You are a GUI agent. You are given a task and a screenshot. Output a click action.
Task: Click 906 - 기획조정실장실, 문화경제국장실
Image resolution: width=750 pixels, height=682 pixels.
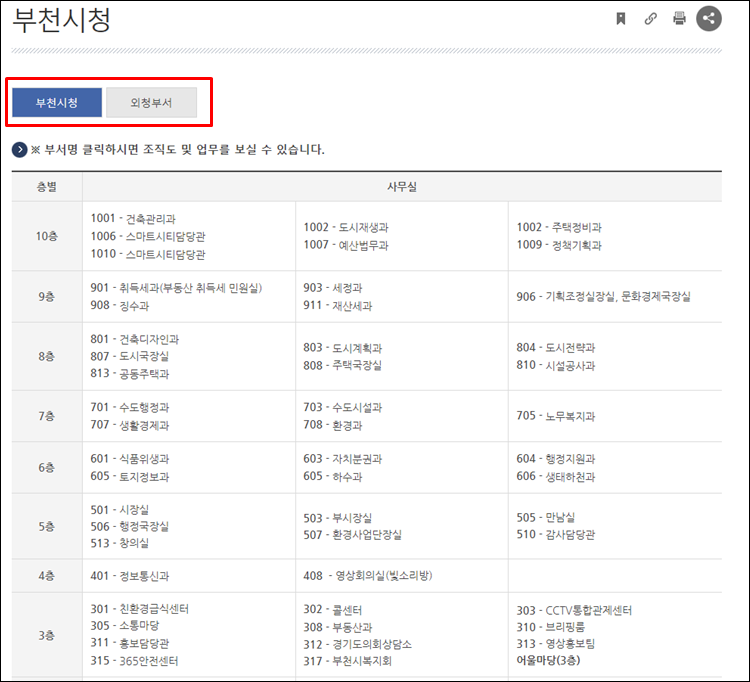point(603,297)
